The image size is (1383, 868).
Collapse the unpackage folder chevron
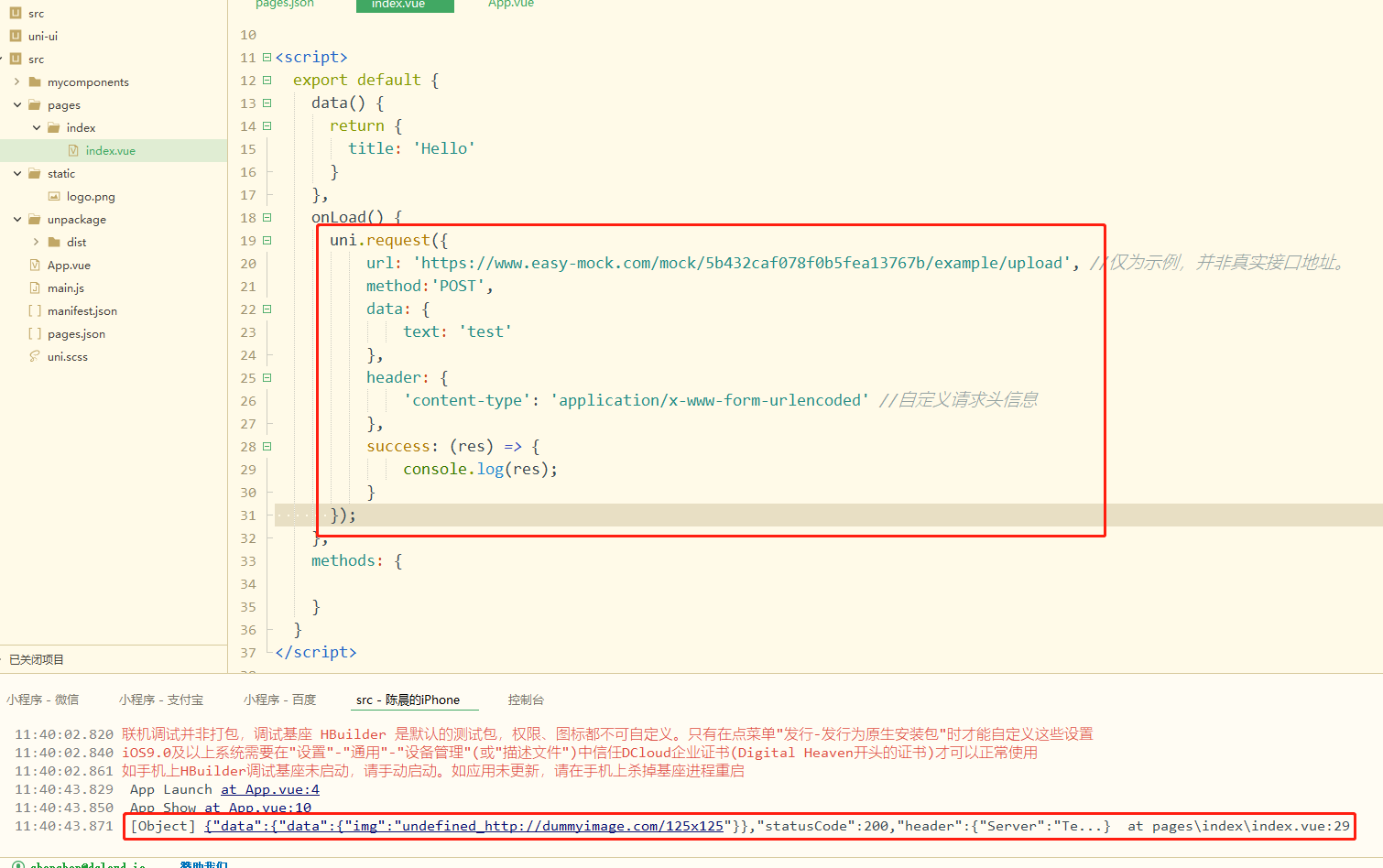[x=16, y=220]
